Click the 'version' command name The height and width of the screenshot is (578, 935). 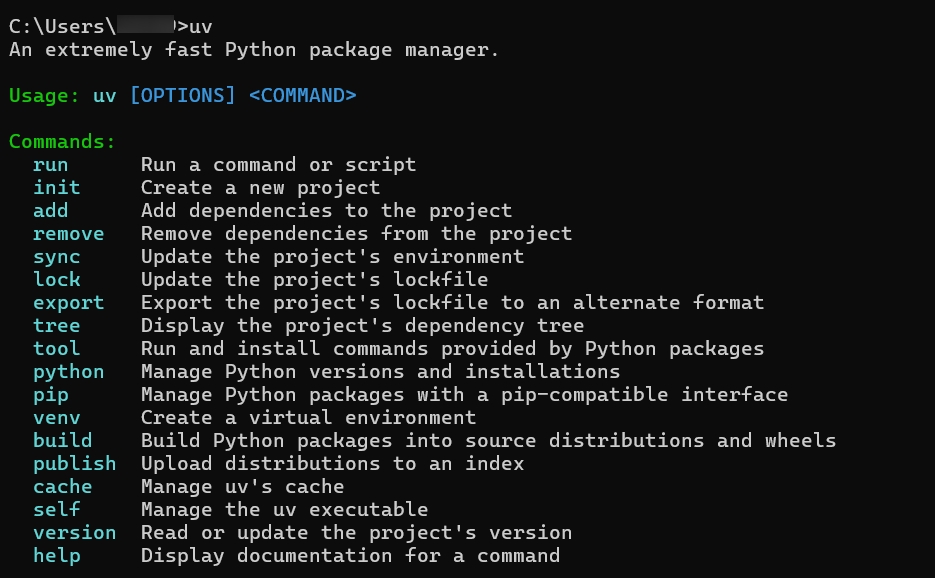tap(75, 533)
